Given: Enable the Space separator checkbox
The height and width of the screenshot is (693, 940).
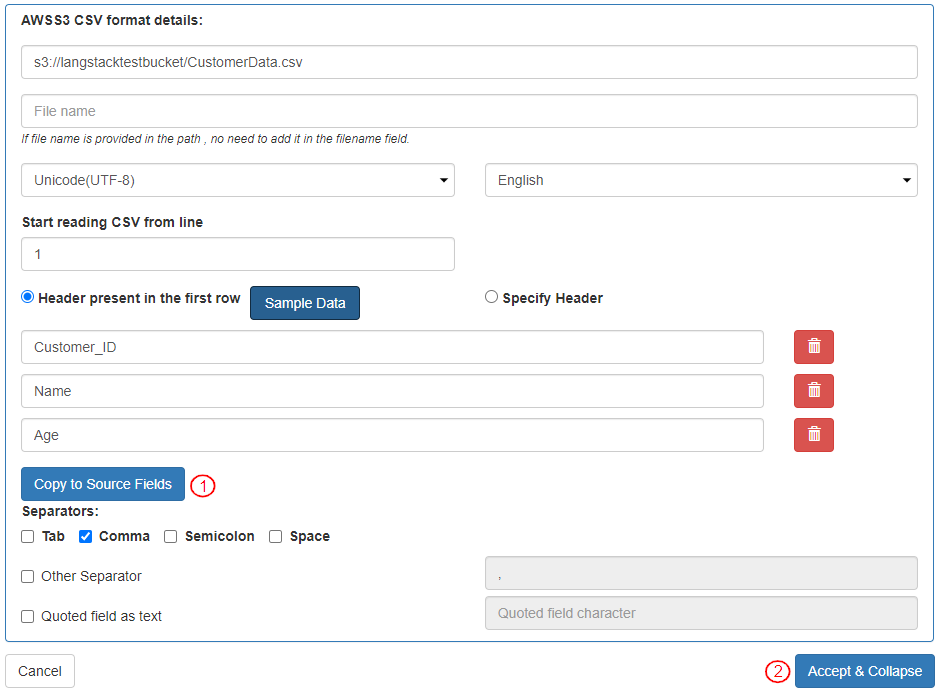Looking at the screenshot, I should pyautogui.click(x=276, y=536).
